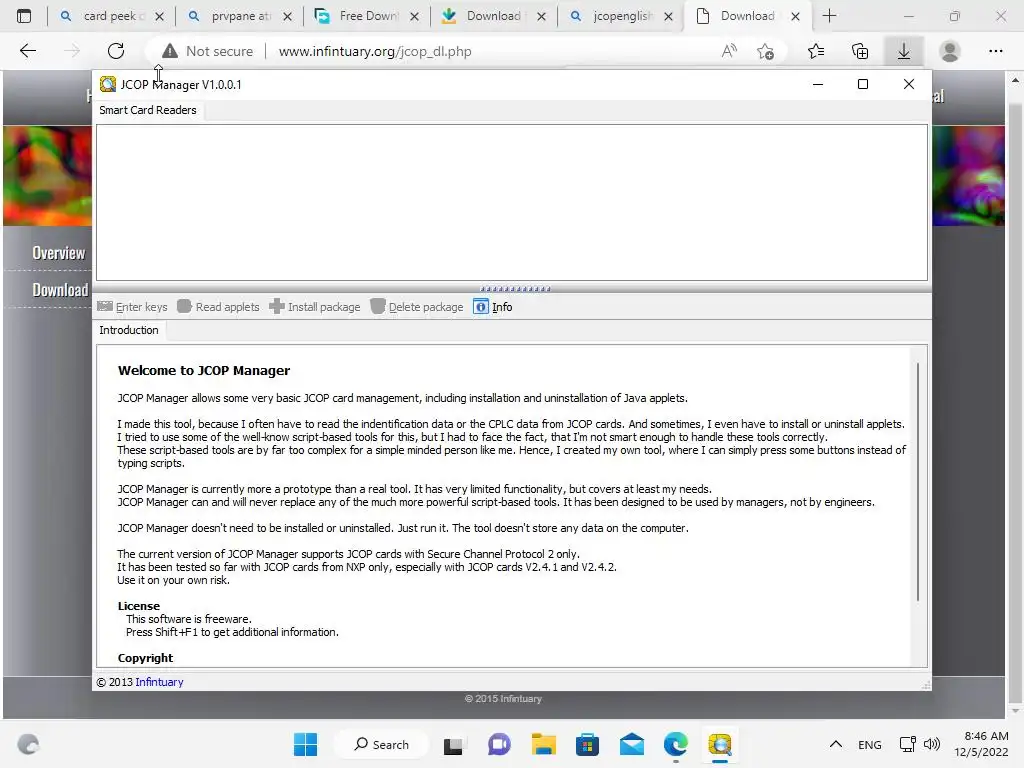Open Download in webpage sidebar
1024x768 pixels.
pos(60,290)
